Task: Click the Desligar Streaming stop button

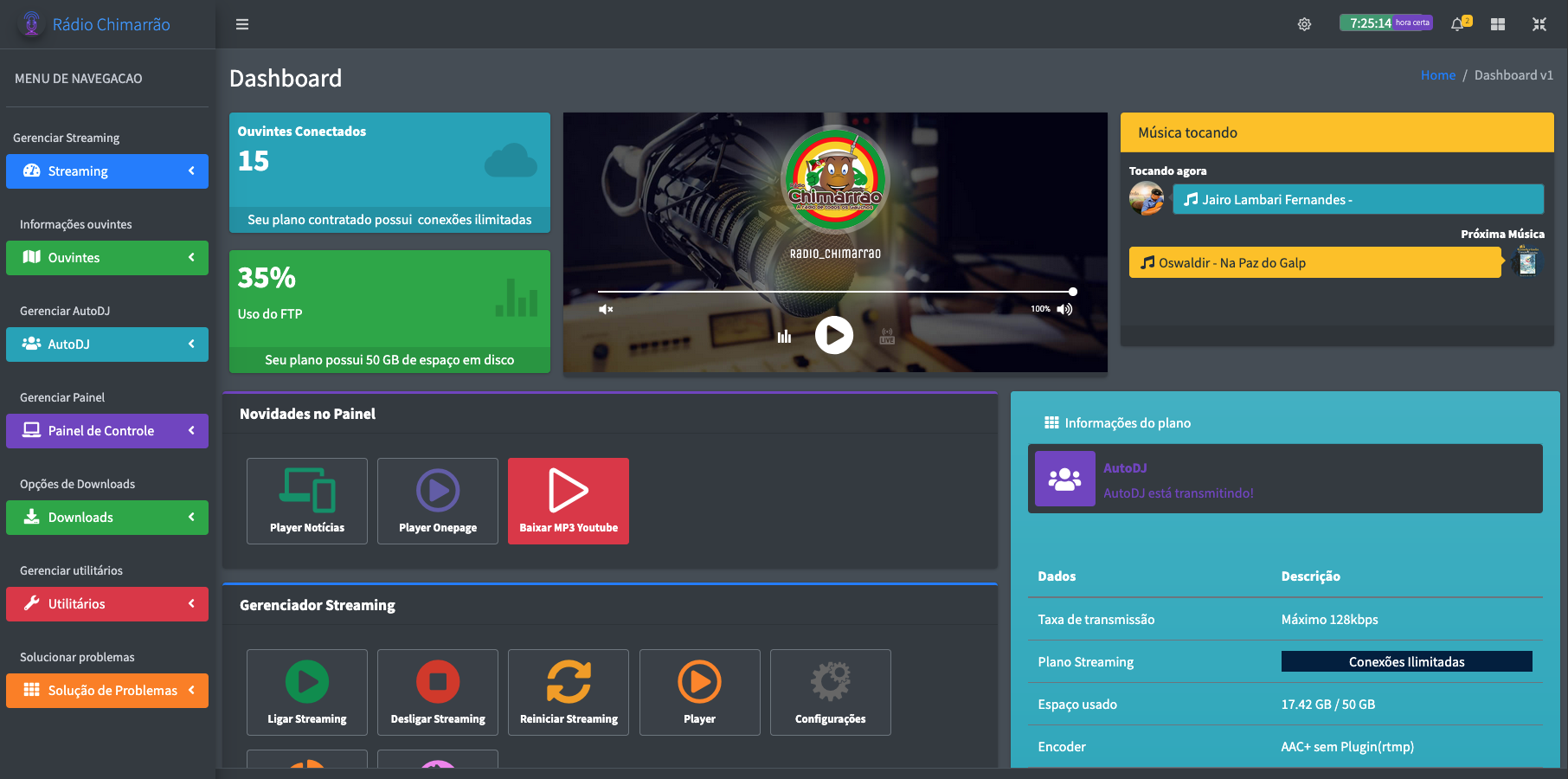Action: tap(438, 692)
